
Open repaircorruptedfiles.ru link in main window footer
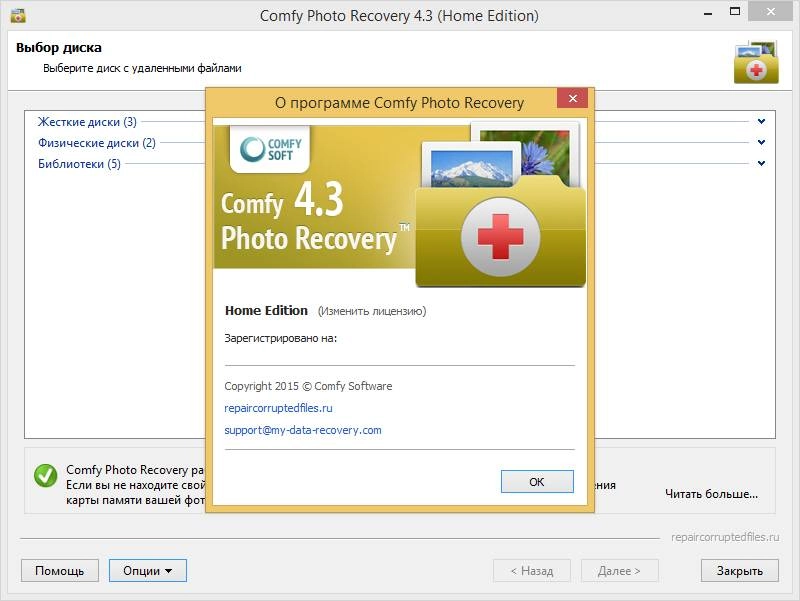[x=725, y=537]
